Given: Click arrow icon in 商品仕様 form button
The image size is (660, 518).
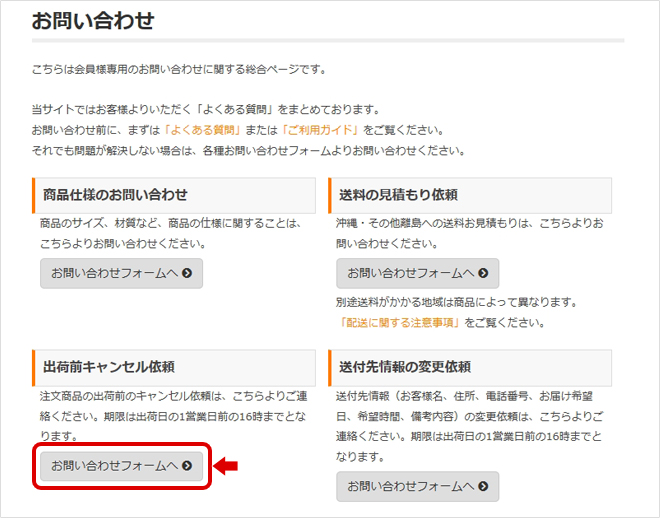Looking at the screenshot, I should (186, 273).
